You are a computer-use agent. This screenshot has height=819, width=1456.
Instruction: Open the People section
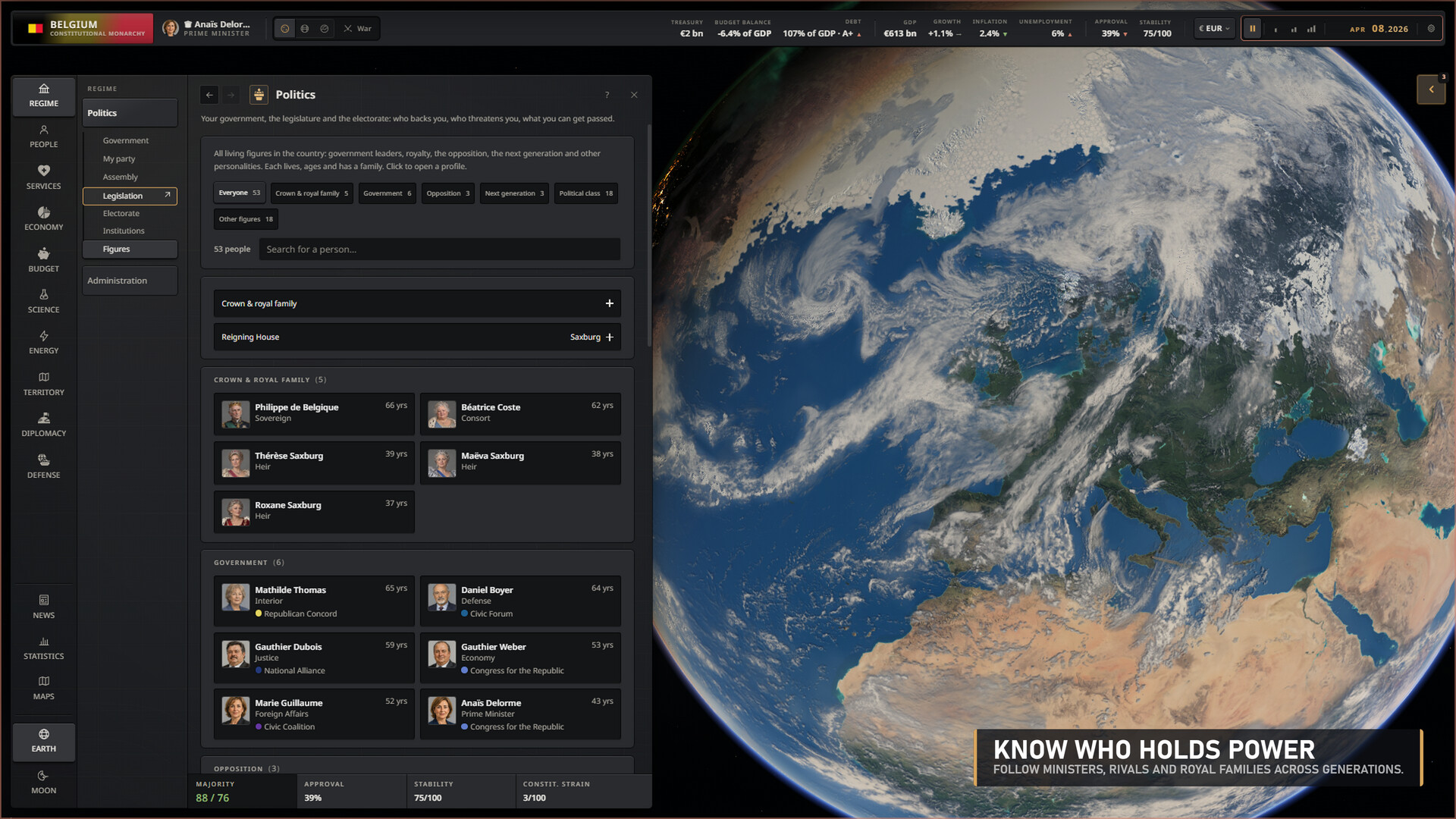43,136
